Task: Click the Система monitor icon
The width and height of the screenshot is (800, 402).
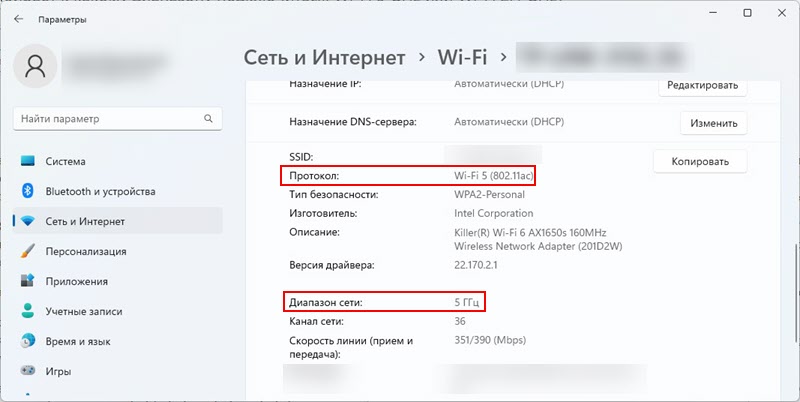Action: [28, 161]
